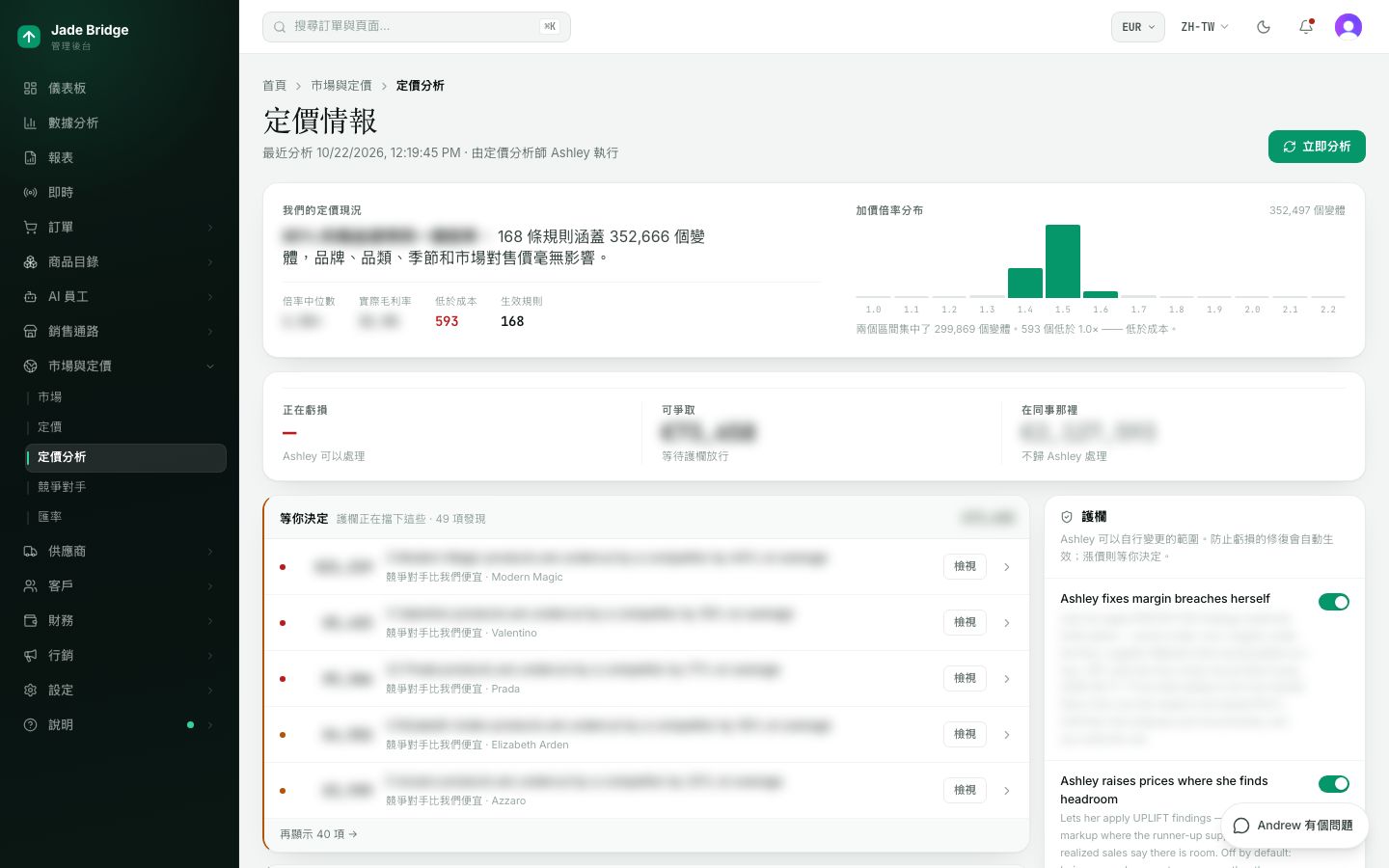Select the 市場 submenu item
This screenshot has width=1389, height=868.
126,396
